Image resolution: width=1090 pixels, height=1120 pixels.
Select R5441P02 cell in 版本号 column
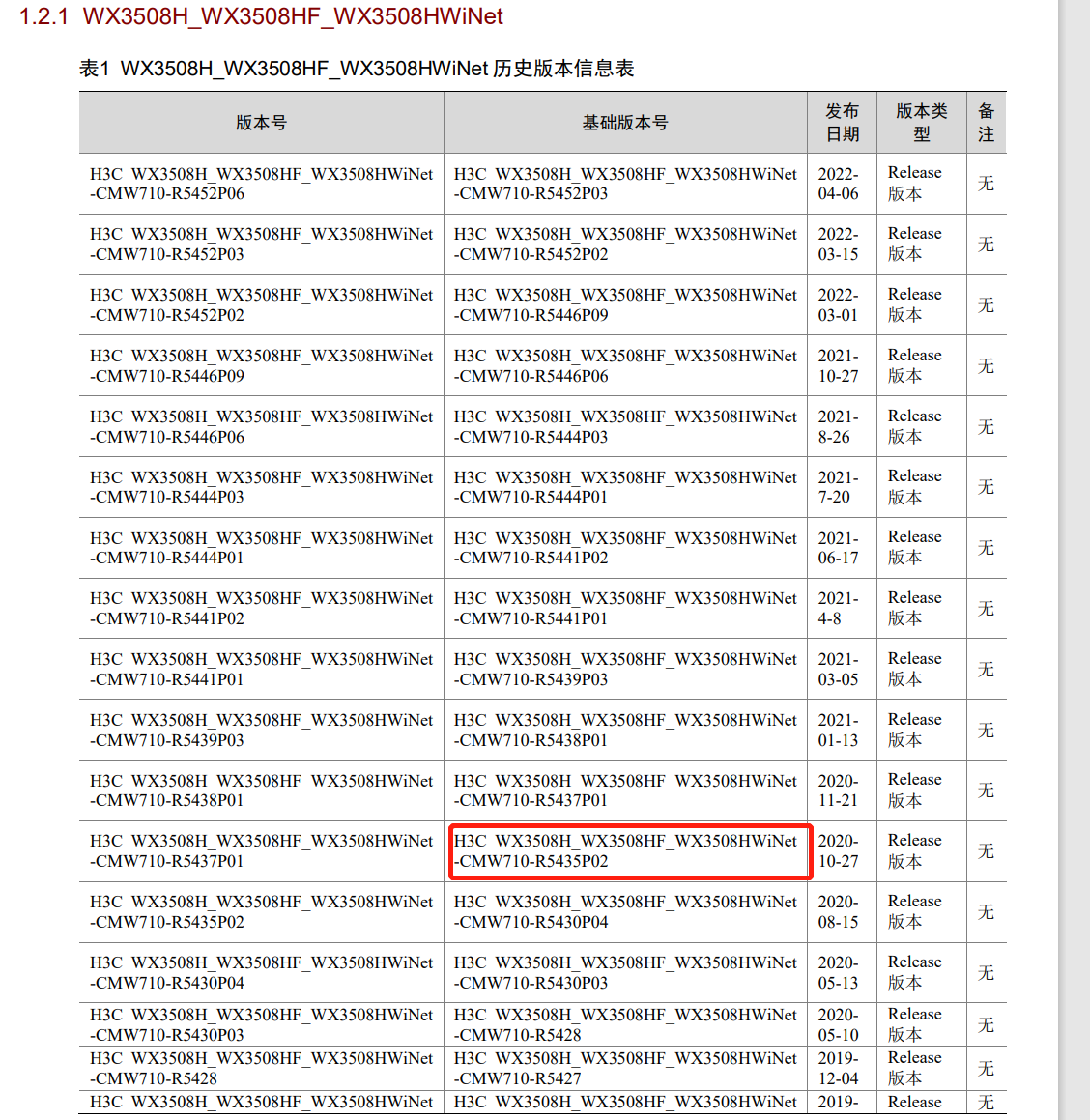tap(262, 609)
